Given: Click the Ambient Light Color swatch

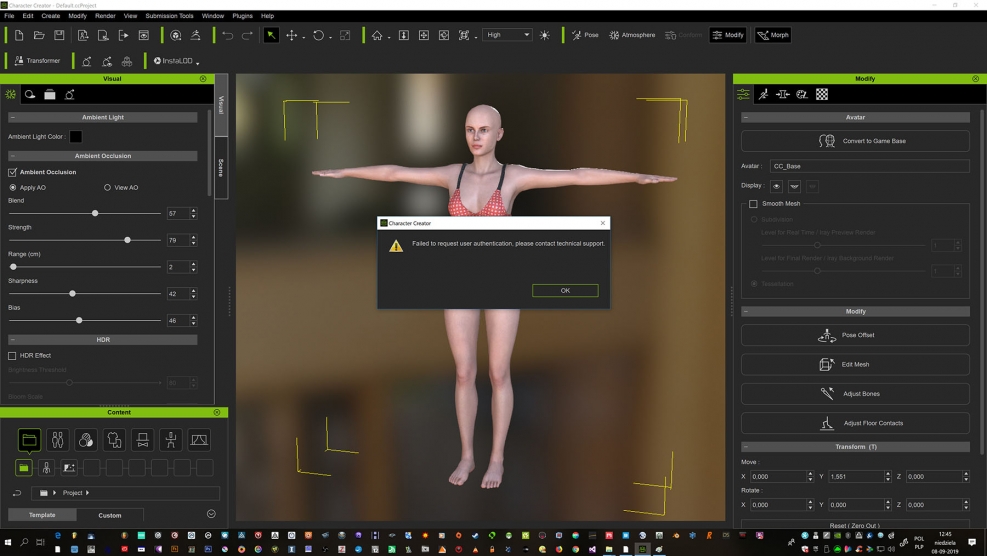Looking at the screenshot, I should (x=75, y=136).
